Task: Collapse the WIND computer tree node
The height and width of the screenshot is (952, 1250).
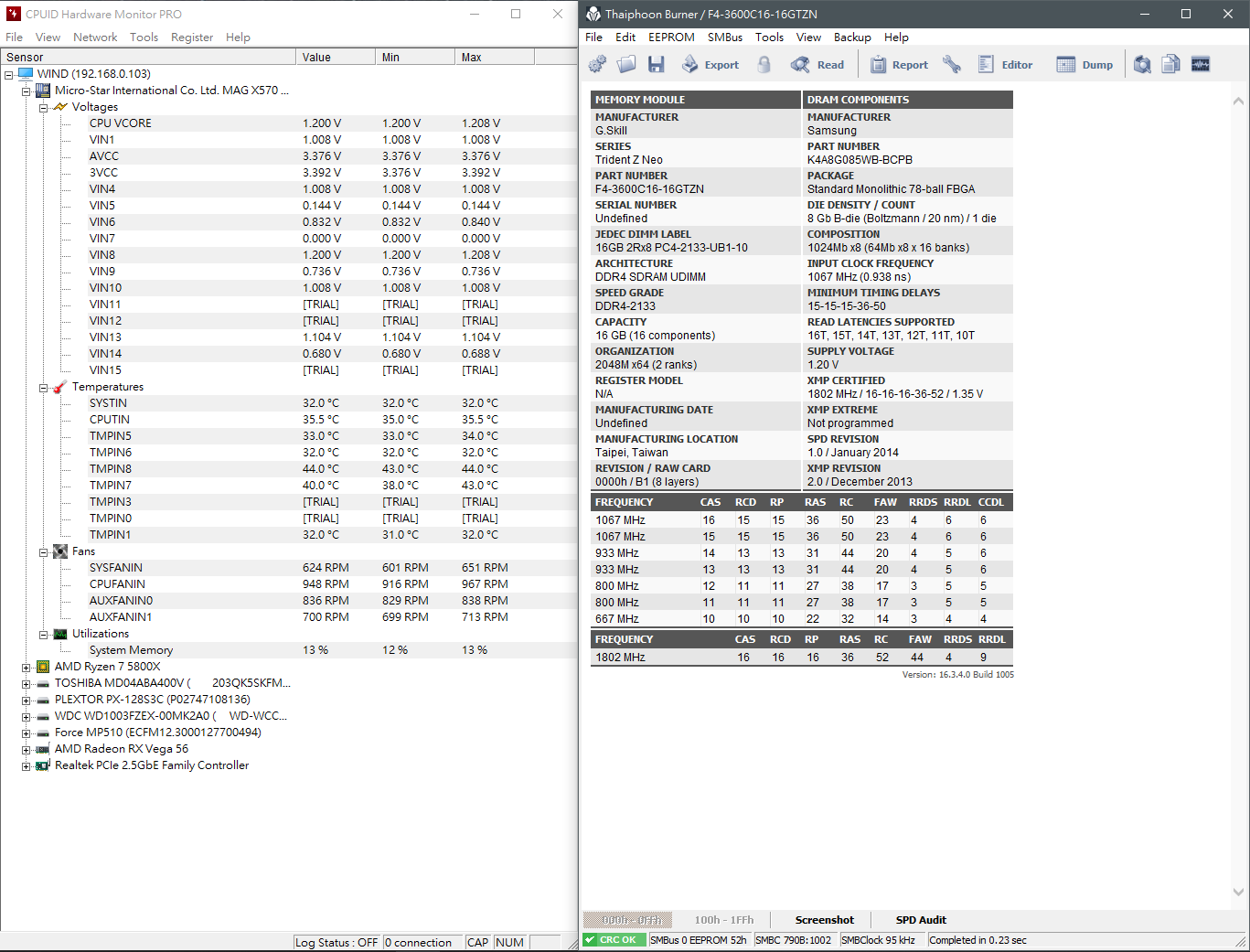Action: pyautogui.click(x=9, y=75)
